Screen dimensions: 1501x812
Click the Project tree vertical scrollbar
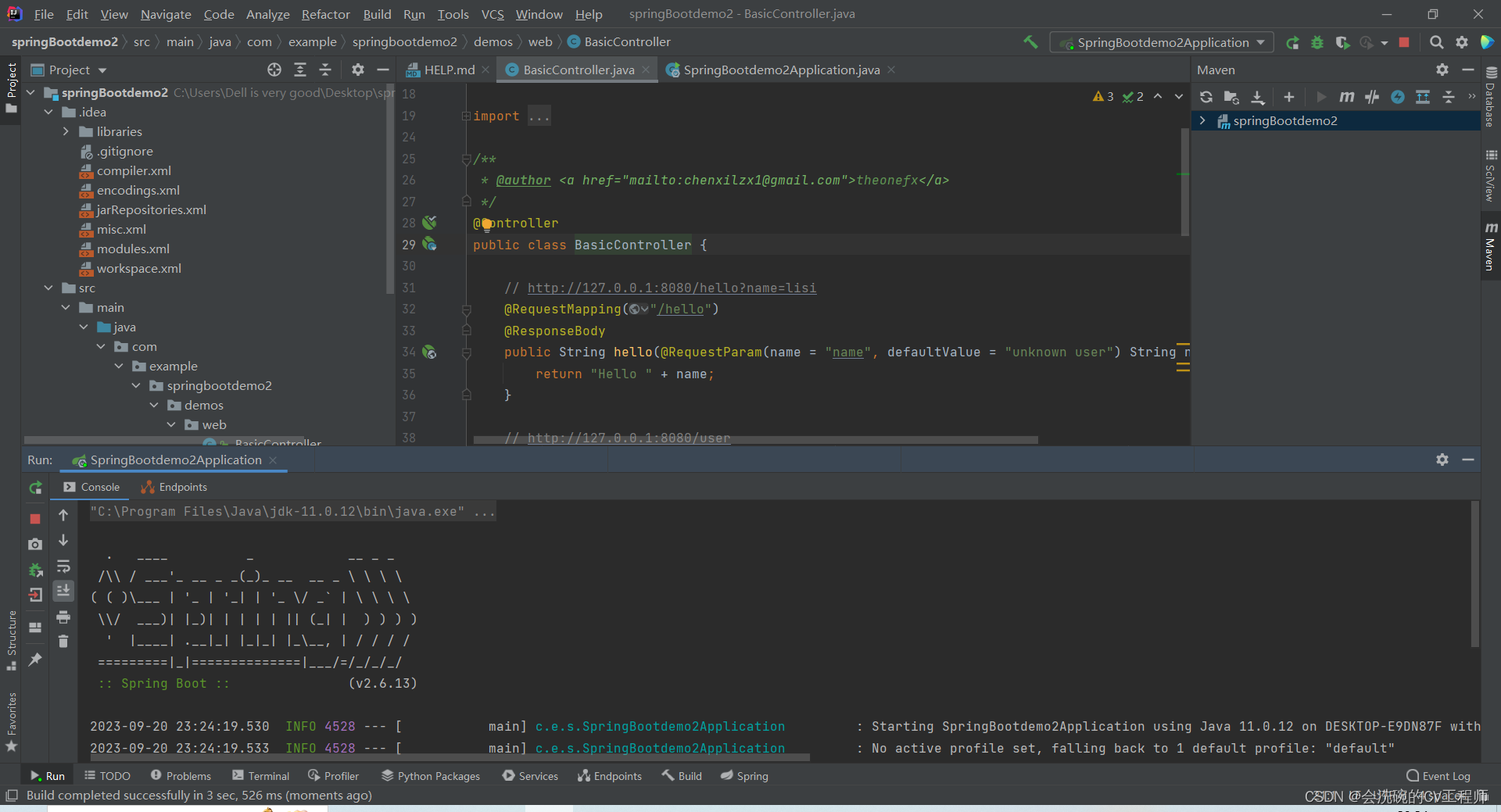(x=390, y=188)
